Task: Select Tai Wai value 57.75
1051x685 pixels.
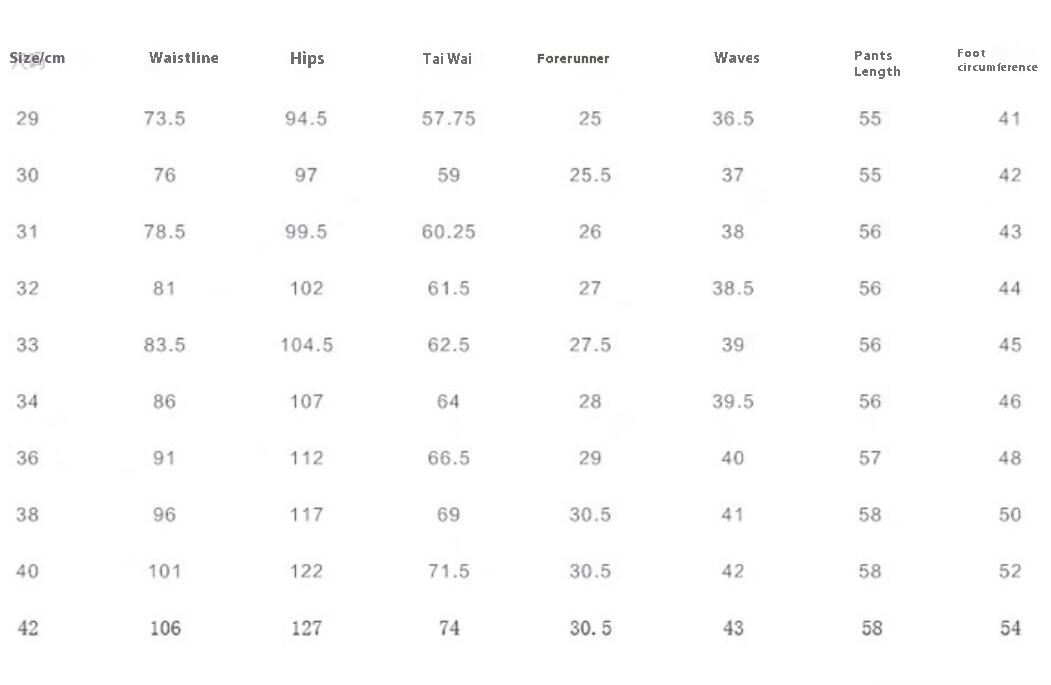Action: [448, 119]
